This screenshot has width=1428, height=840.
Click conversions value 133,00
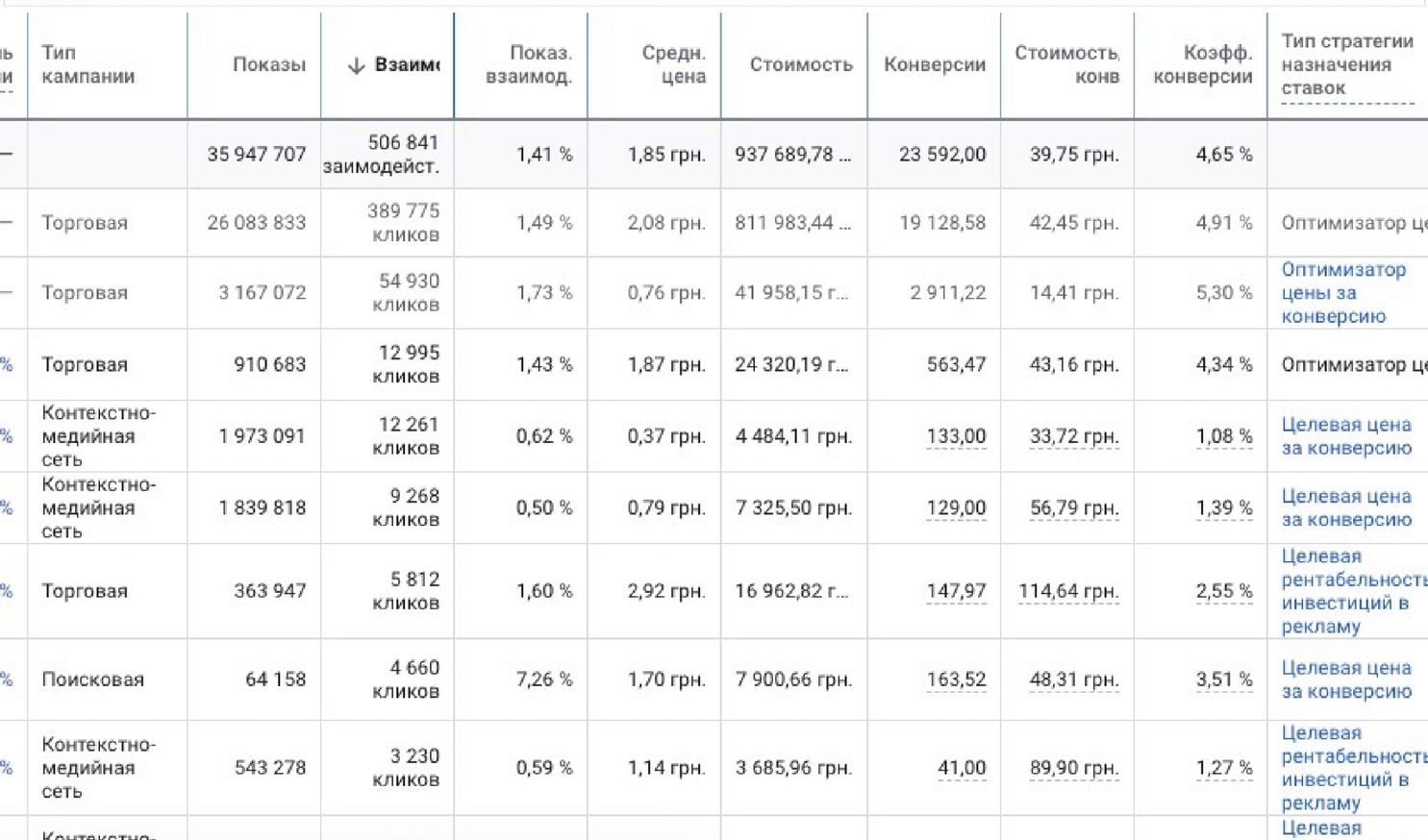pyautogui.click(x=956, y=436)
